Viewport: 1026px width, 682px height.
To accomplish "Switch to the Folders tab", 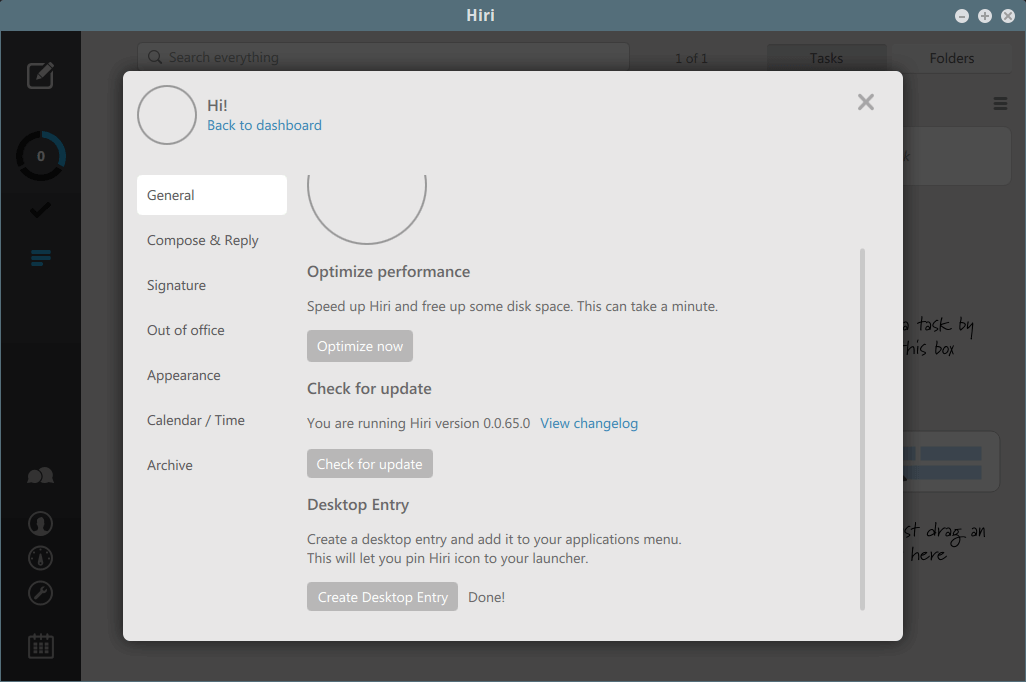I will (952, 58).
